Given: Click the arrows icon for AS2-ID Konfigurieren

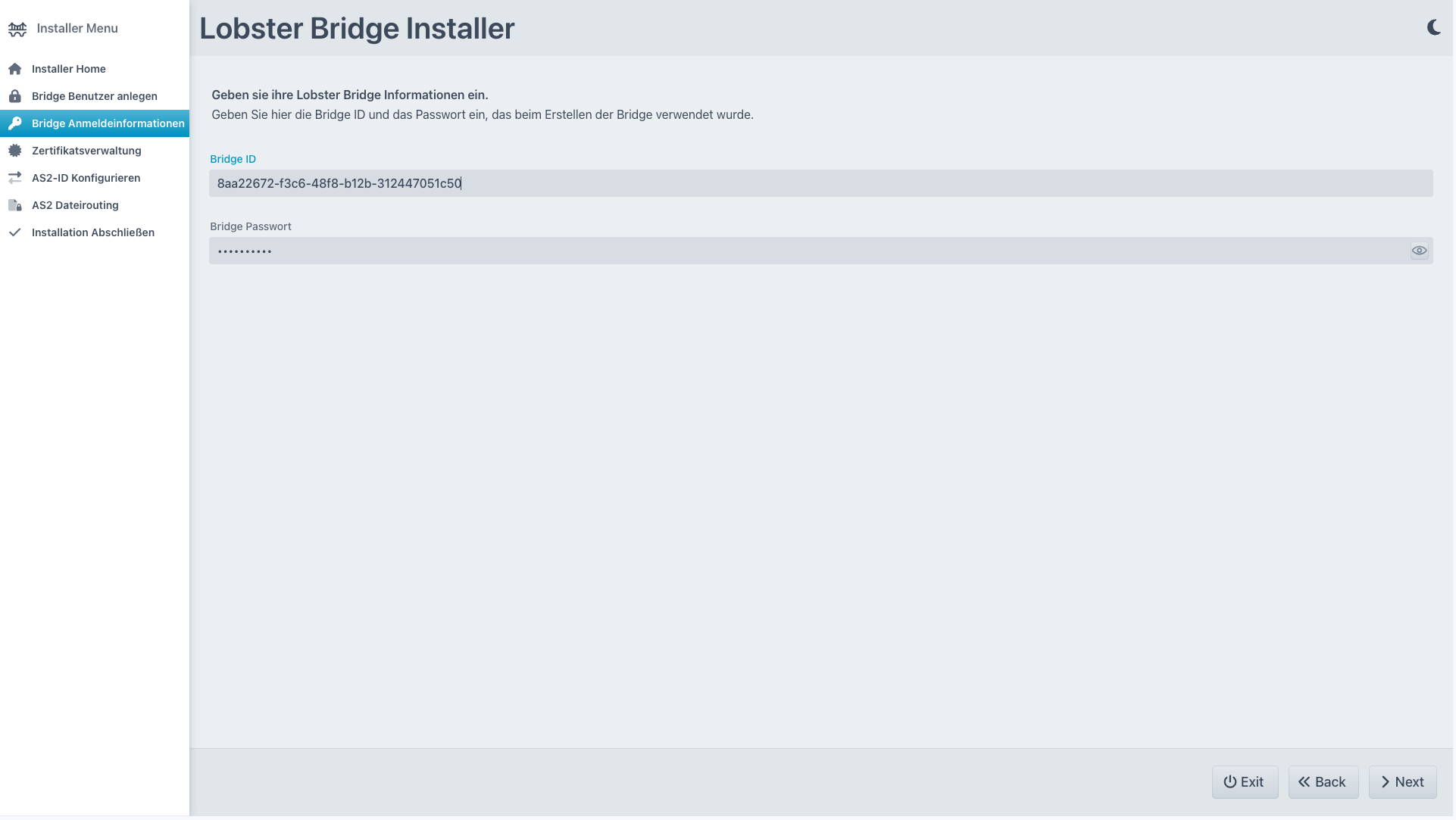Looking at the screenshot, I should coord(15,178).
